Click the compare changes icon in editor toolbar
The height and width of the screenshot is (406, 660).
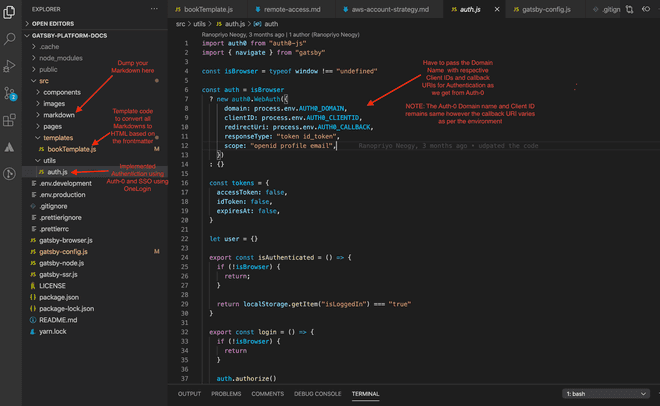coord(630,9)
